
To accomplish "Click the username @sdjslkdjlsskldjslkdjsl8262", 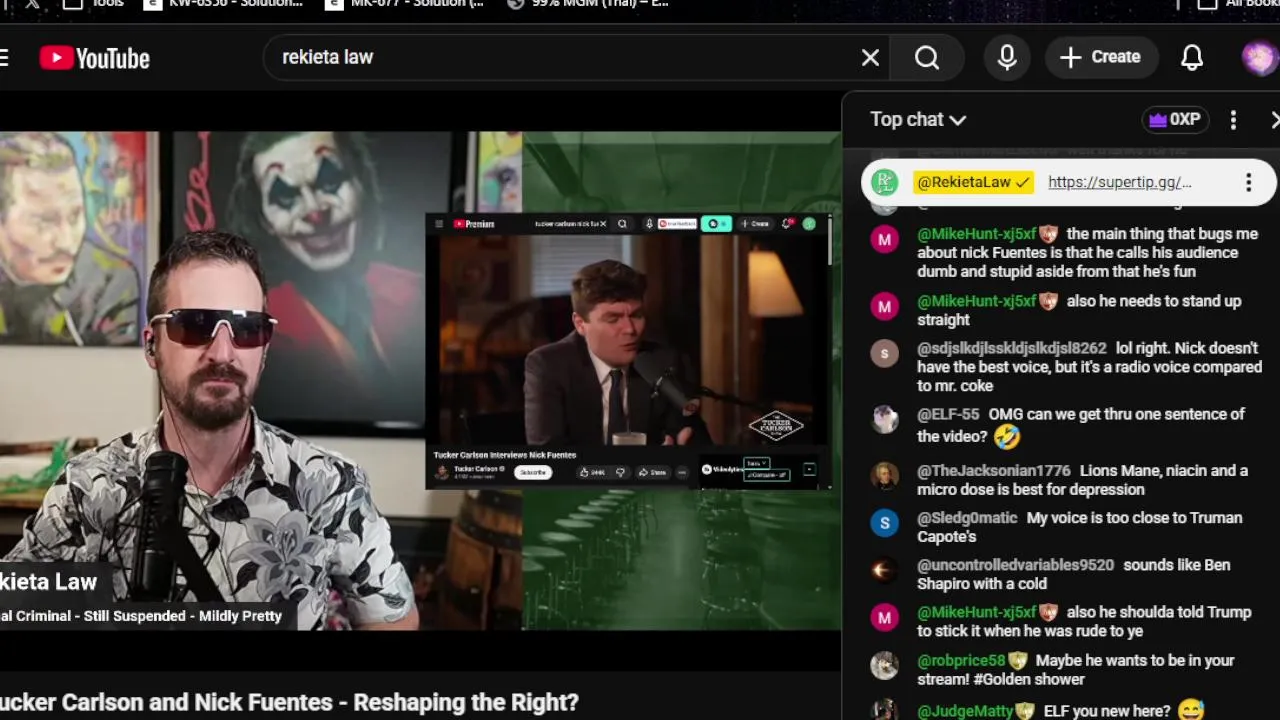I will [x=1012, y=348].
